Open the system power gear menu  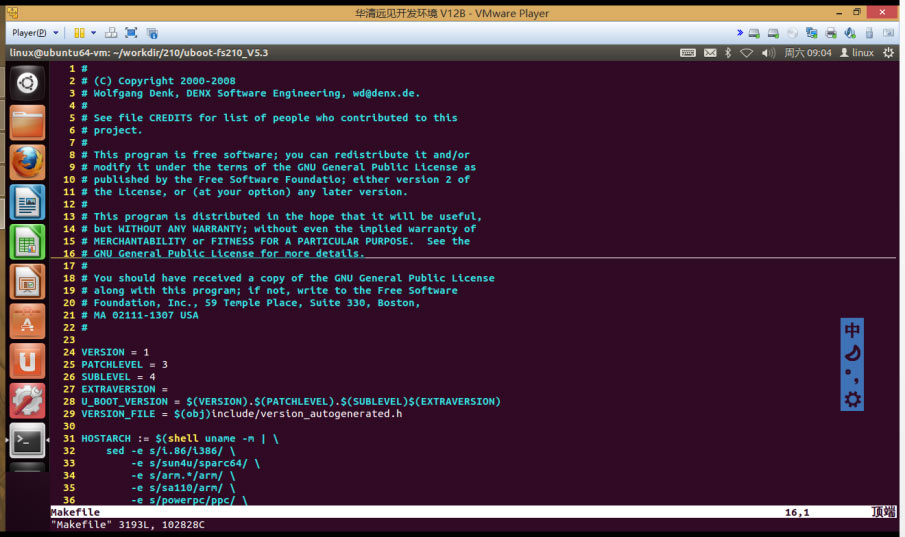point(889,53)
